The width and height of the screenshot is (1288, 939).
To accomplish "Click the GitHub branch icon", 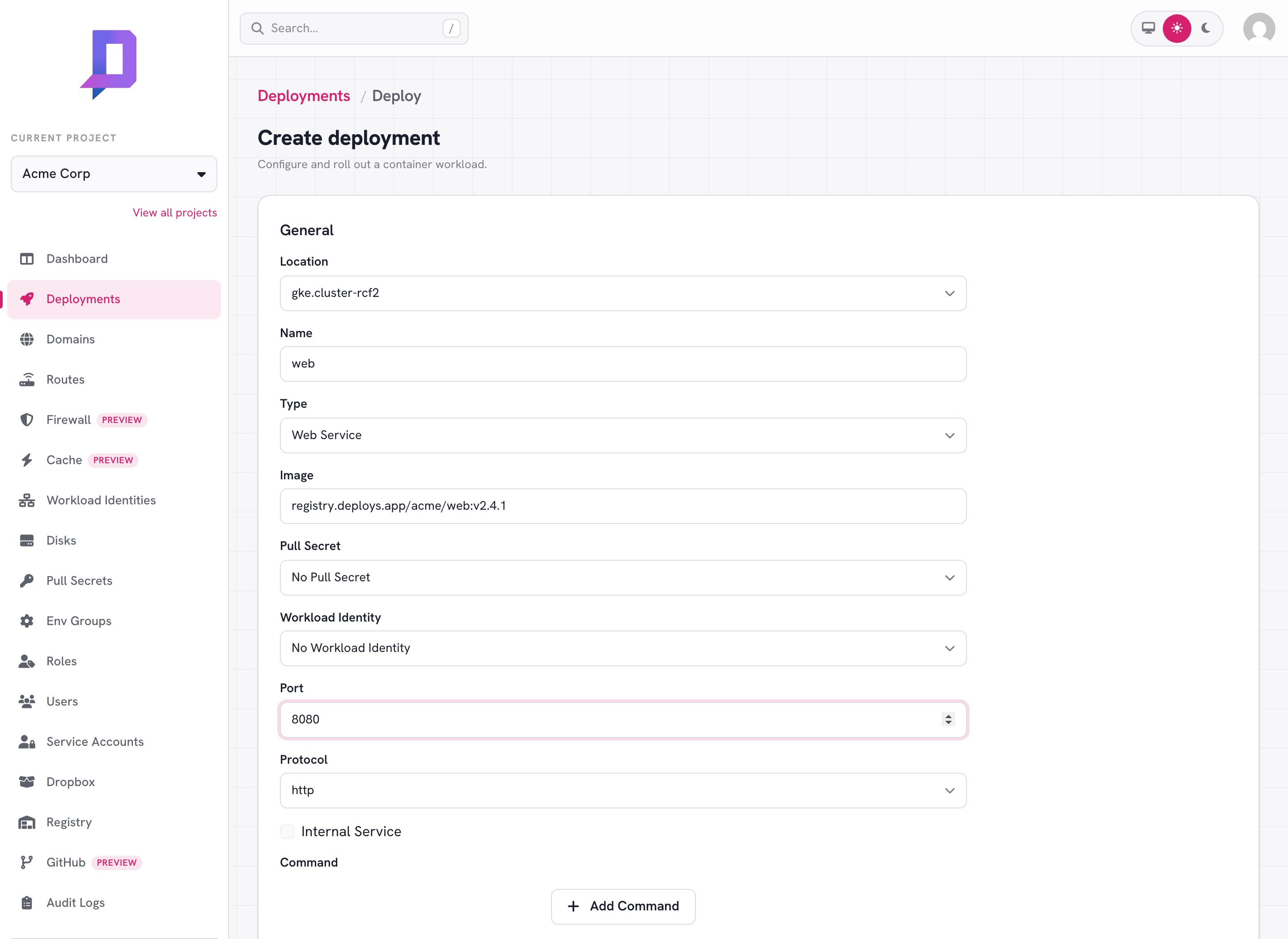I will pyautogui.click(x=27, y=862).
